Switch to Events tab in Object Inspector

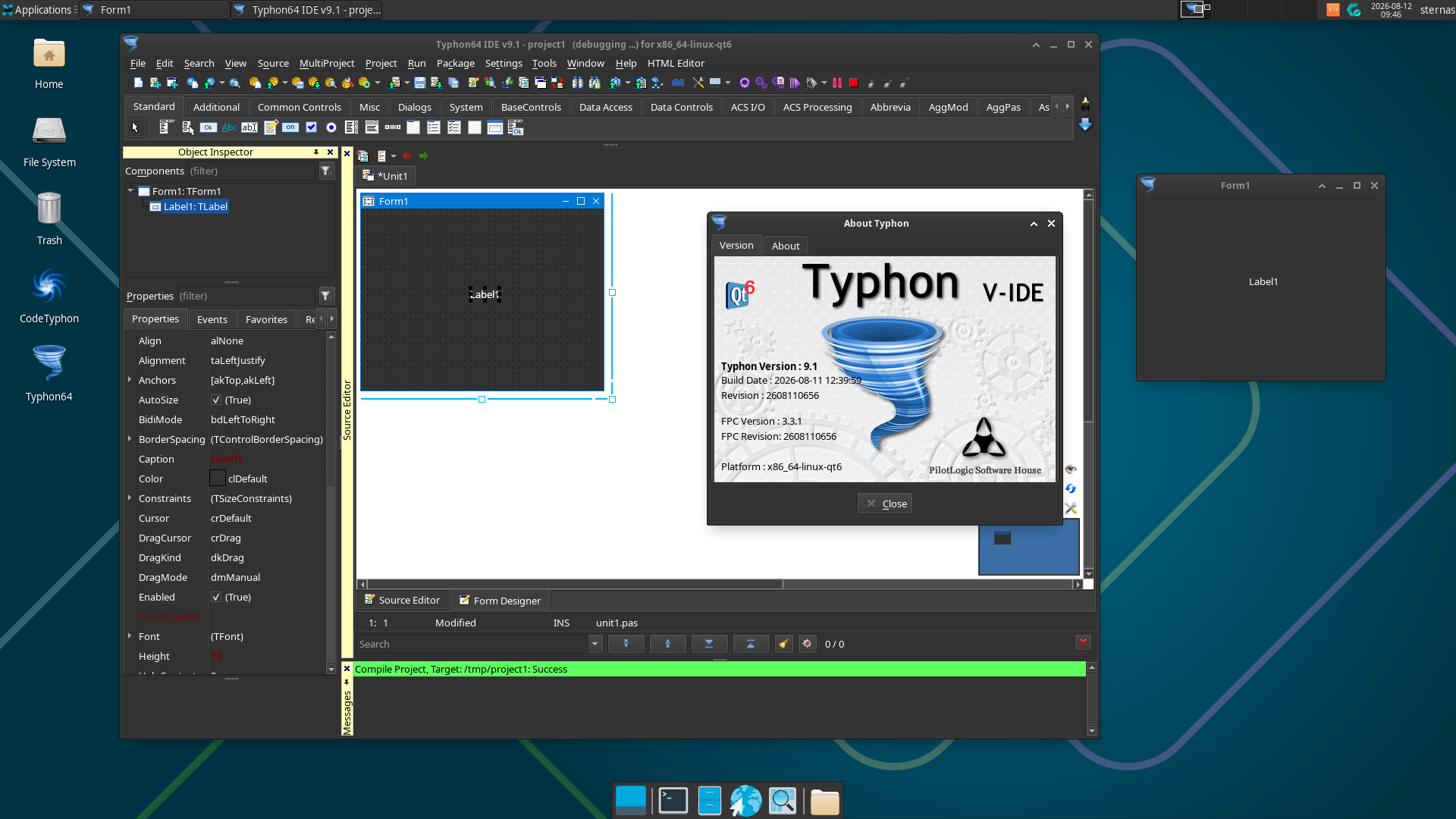pyautogui.click(x=212, y=319)
